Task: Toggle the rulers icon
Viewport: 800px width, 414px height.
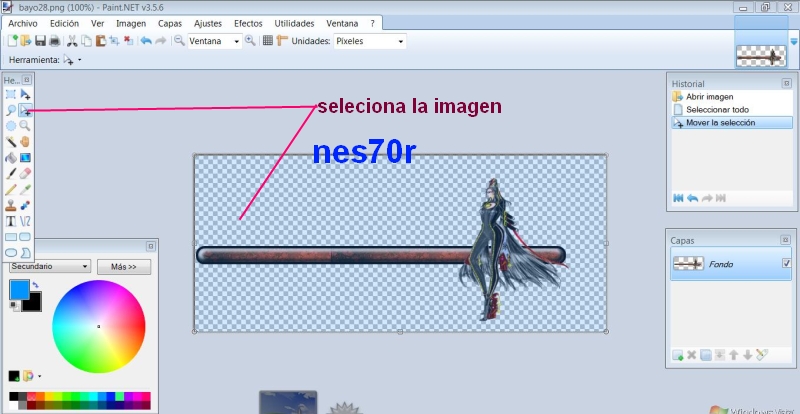Action: (x=282, y=41)
